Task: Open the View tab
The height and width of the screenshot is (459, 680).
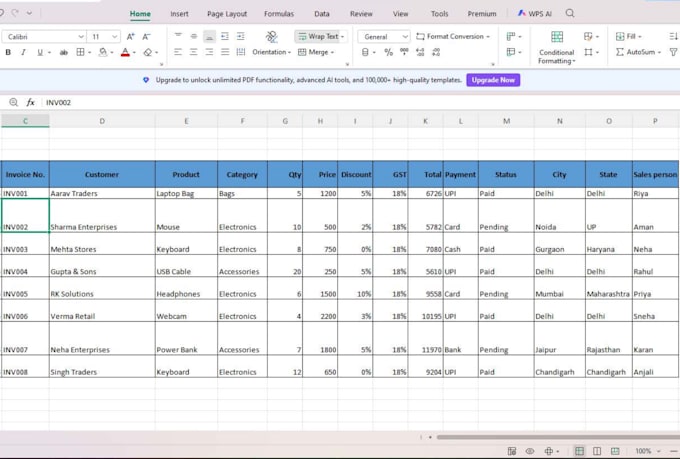Action: pyautogui.click(x=400, y=14)
